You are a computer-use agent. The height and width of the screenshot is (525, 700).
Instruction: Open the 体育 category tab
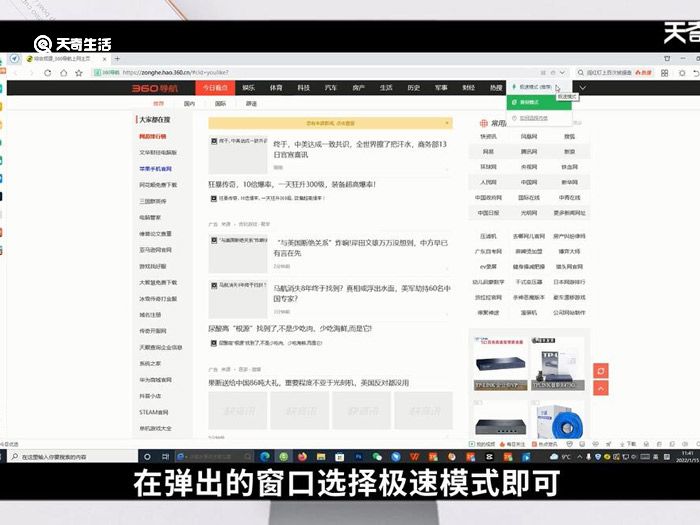click(x=276, y=88)
